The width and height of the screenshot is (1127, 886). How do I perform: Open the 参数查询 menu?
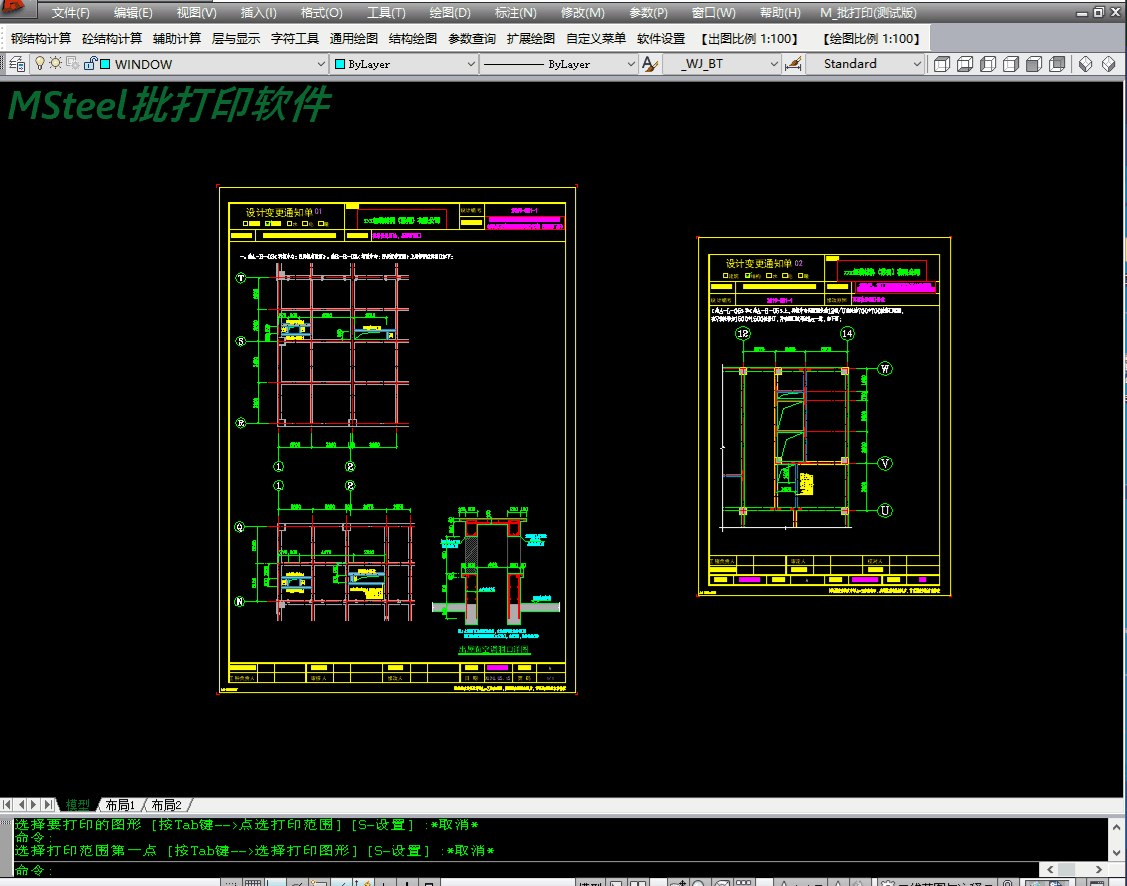[472, 39]
